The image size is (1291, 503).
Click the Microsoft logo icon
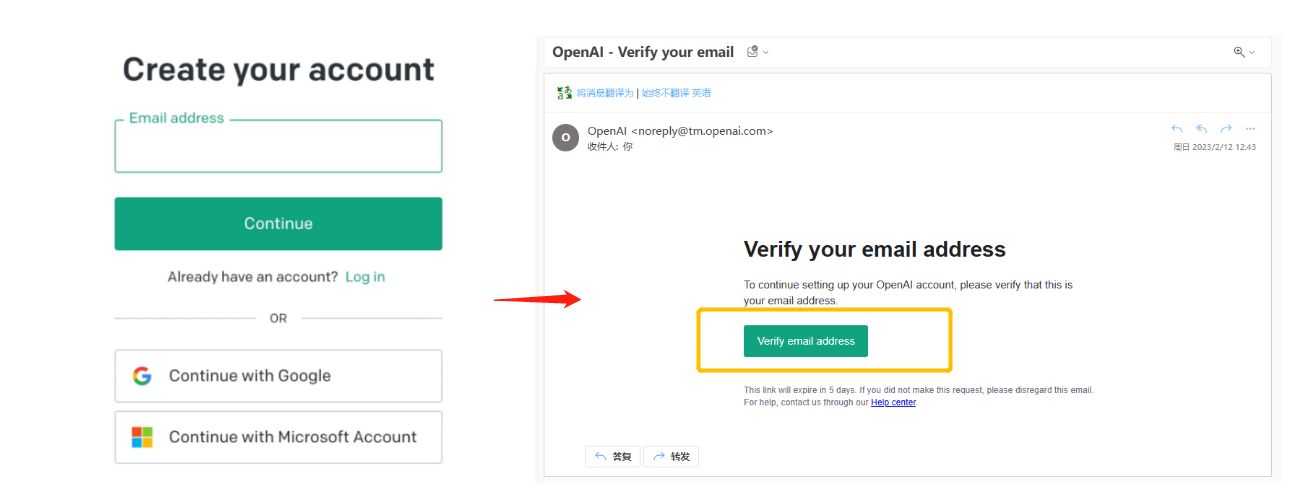(x=142, y=437)
